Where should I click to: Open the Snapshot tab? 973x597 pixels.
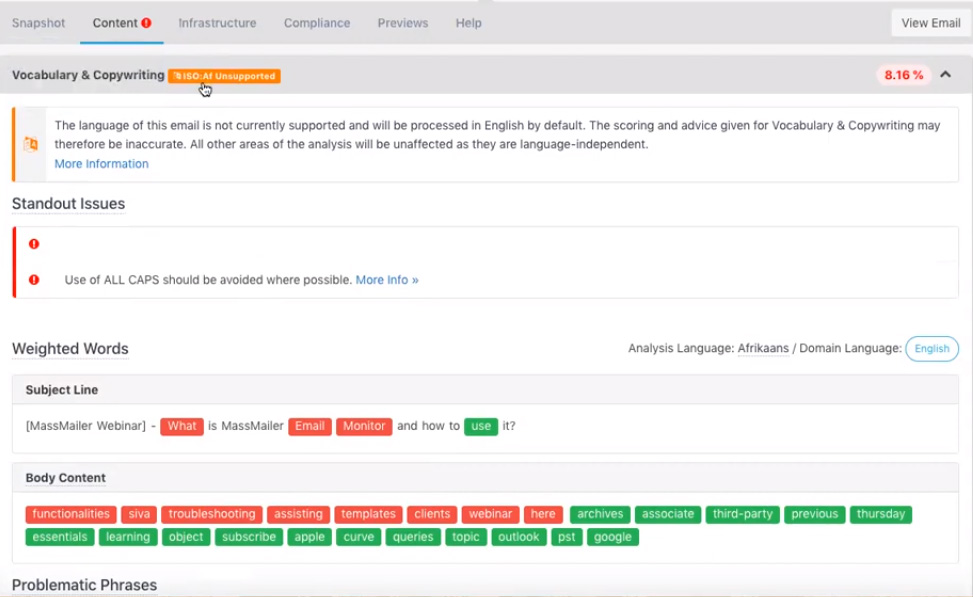tap(38, 23)
